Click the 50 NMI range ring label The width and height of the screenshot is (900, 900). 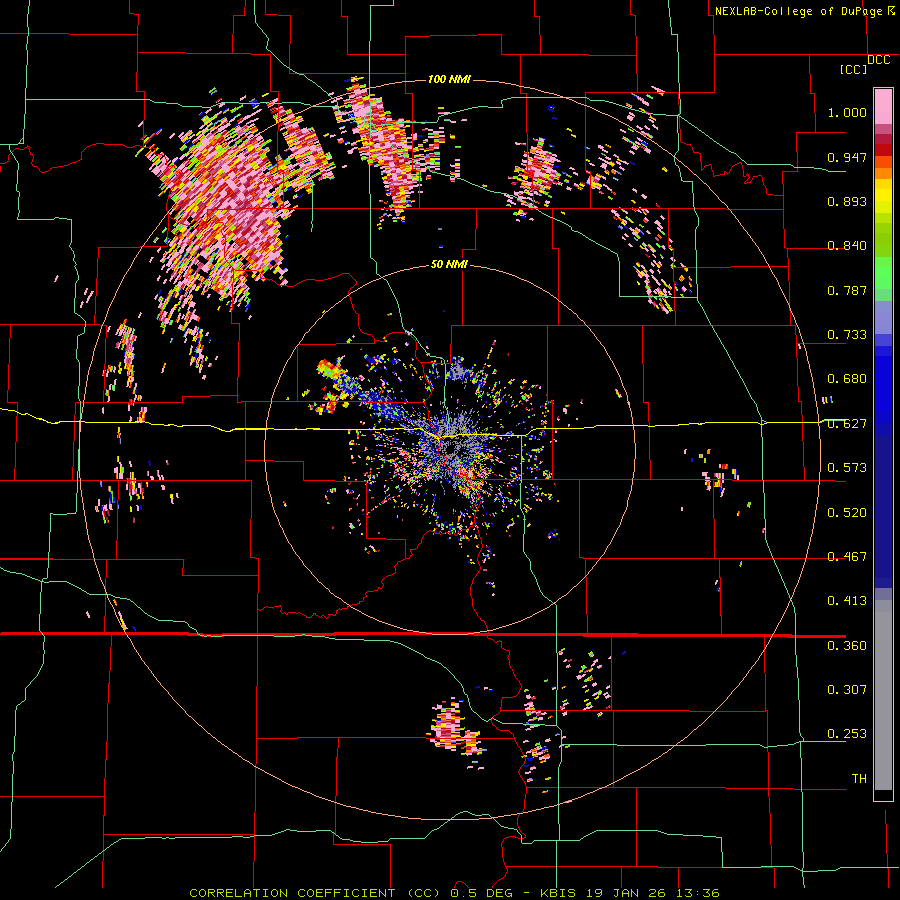[x=449, y=264]
